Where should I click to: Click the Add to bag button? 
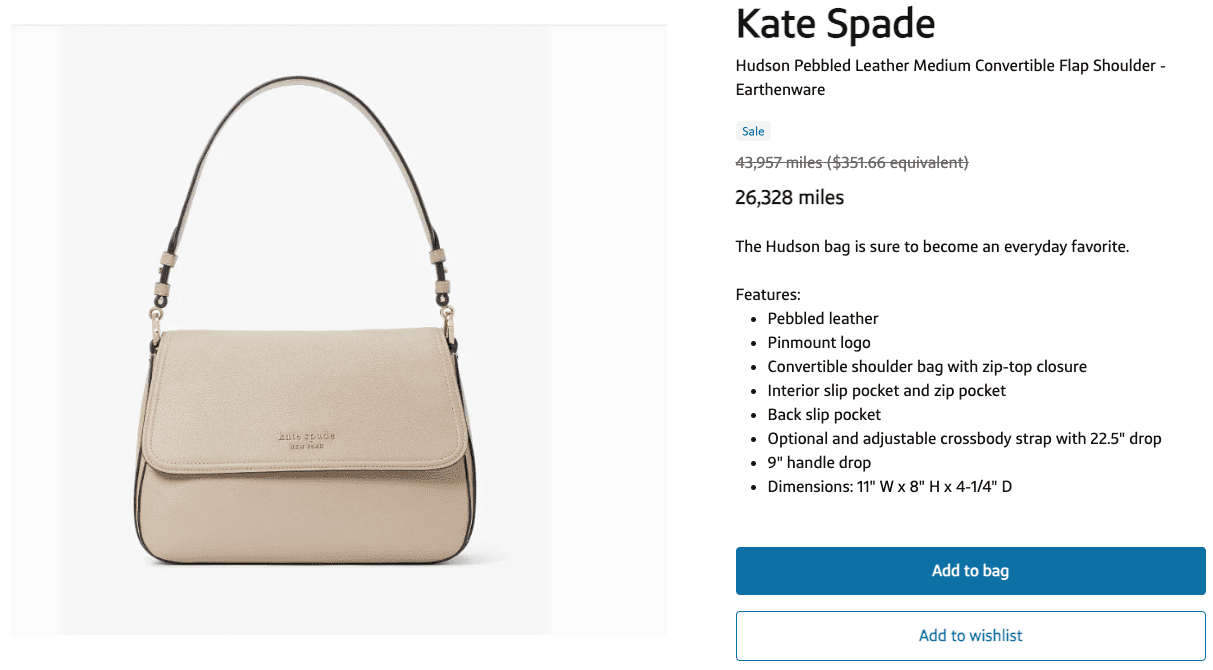click(x=969, y=570)
